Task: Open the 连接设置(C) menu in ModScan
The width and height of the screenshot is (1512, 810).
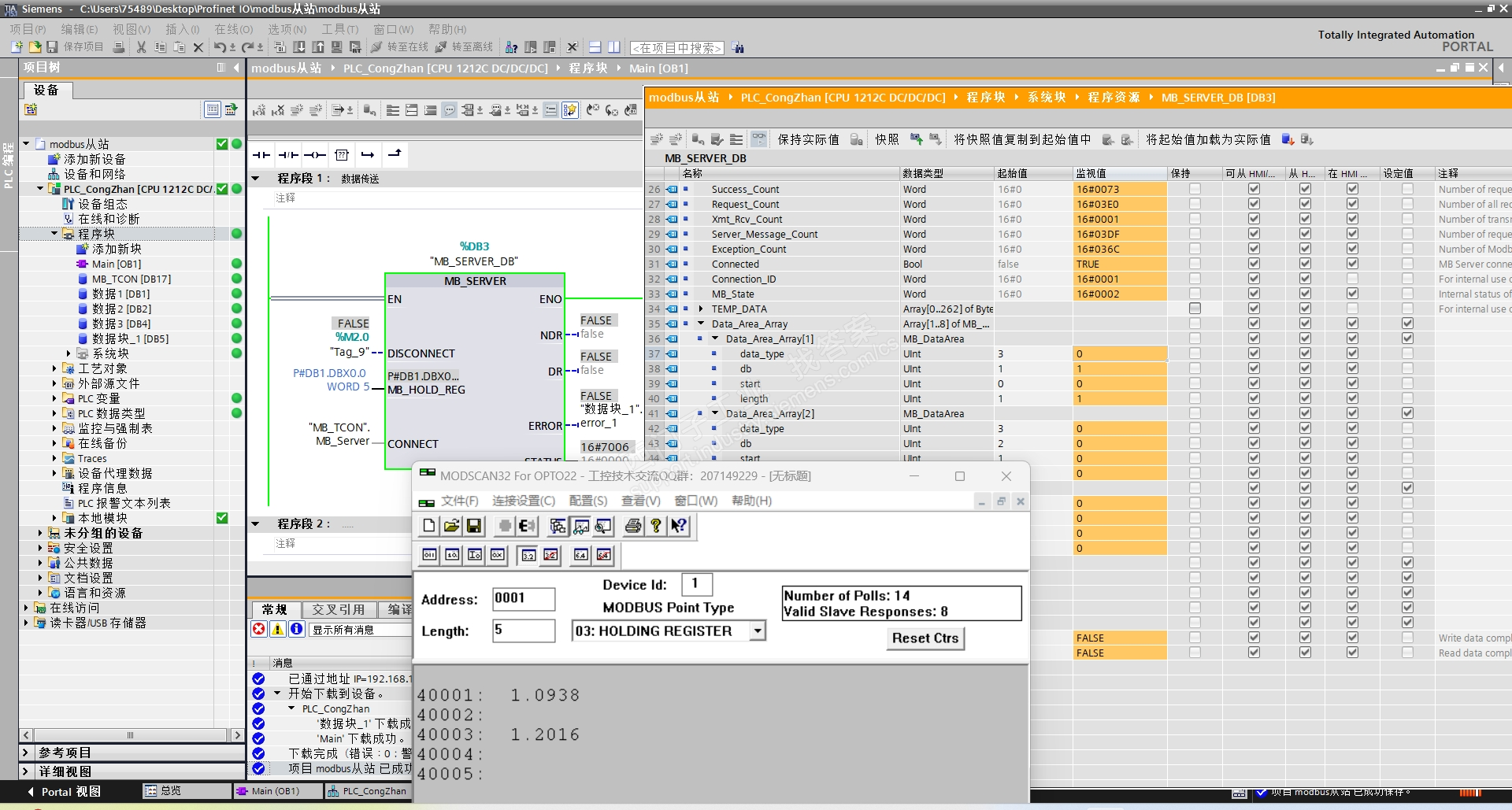Action: tap(524, 501)
